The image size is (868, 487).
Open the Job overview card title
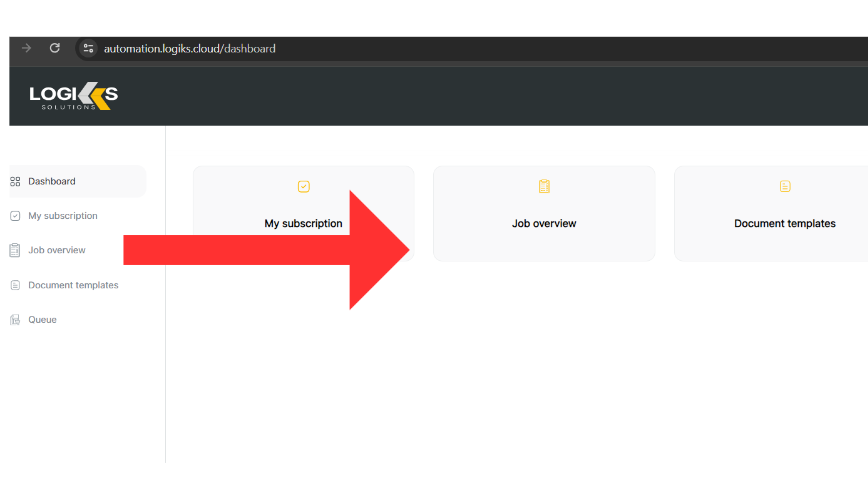[544, 224]
